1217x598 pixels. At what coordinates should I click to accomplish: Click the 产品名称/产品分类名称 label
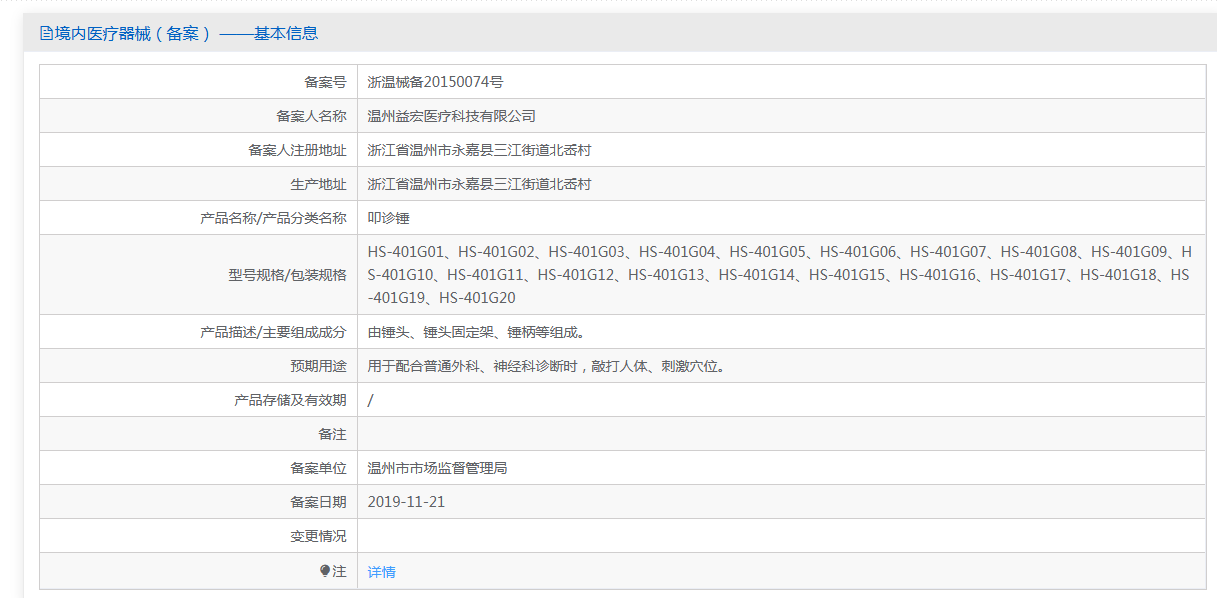[273, 218]
